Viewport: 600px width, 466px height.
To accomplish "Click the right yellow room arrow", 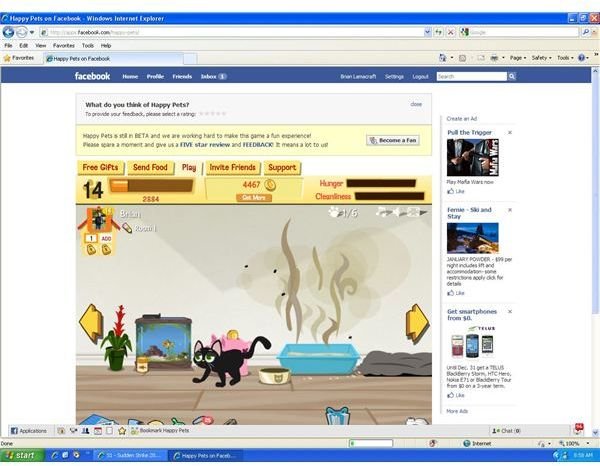I will [417, 324].
